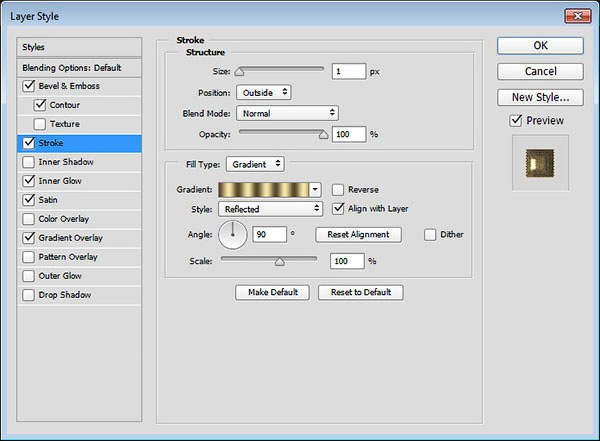Select the Satin label
The width and height of the screenshot is (600, 441).
pyautogui.click(x=48, y=200)
